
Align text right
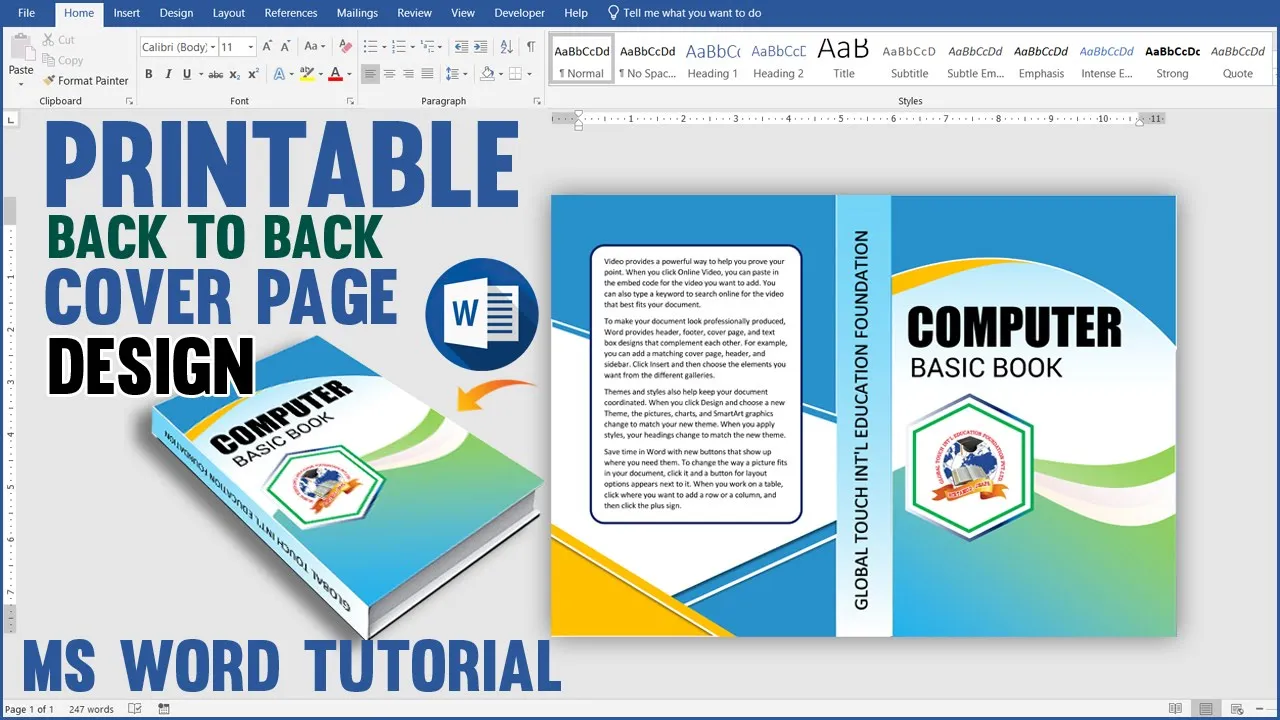point(409,74)
